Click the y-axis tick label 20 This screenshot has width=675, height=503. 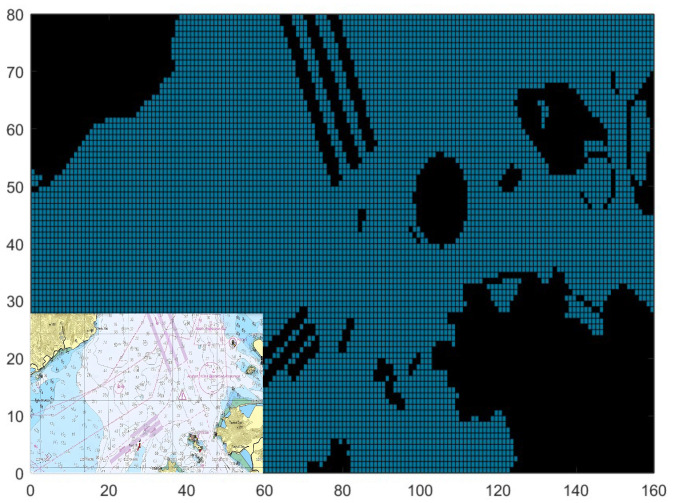[x=15, y=359]
